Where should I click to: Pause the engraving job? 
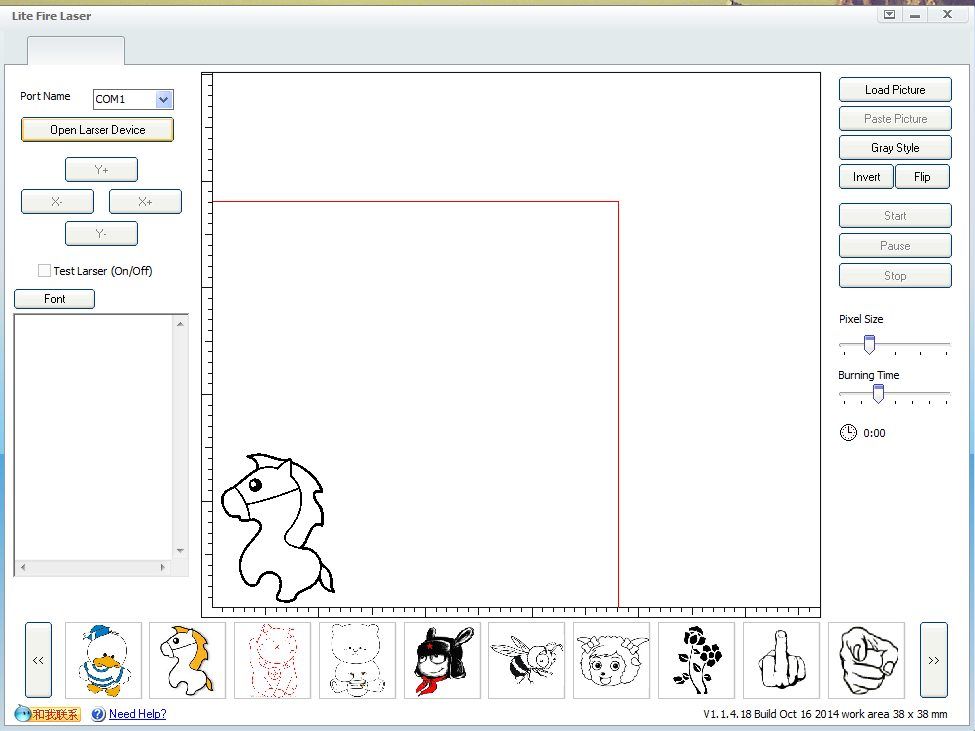pyautogui.click(x=895, y=246)
